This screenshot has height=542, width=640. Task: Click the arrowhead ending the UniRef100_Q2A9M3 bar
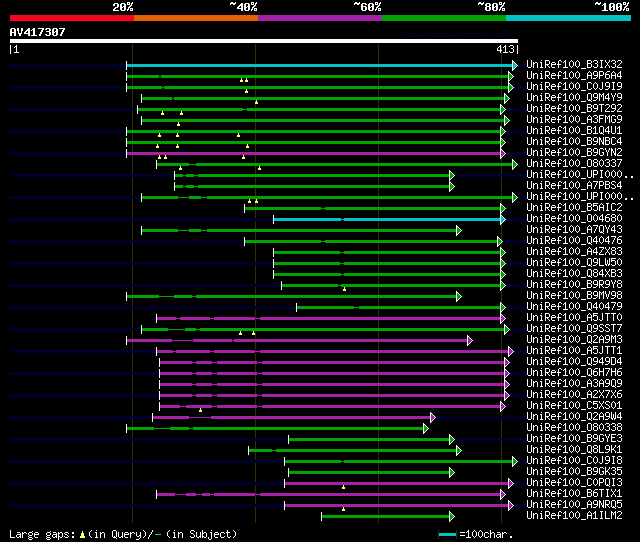(470, 340)
